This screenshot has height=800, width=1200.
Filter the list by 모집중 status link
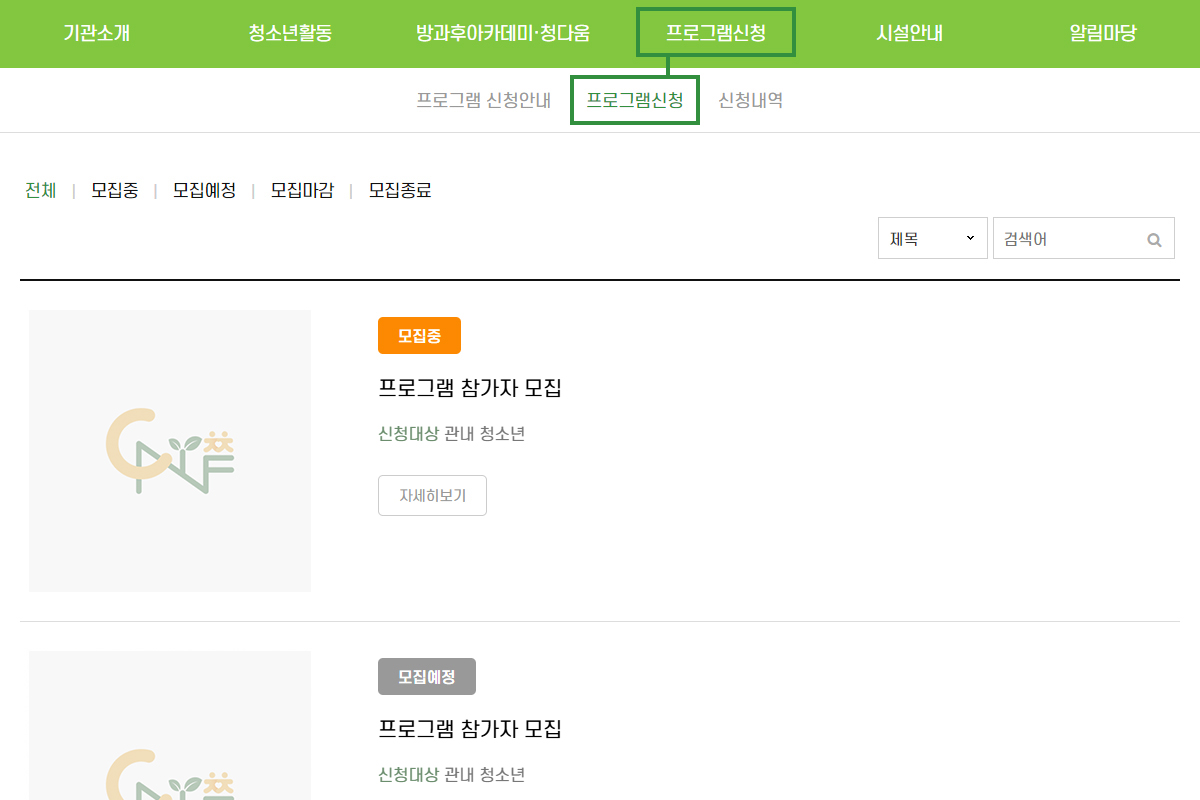(114, 190)
